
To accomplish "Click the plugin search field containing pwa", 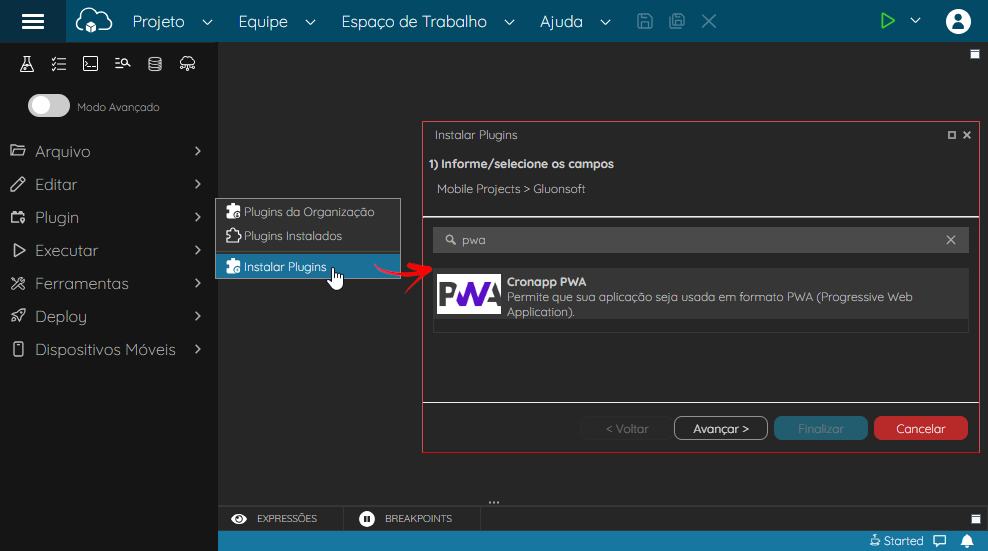I will [700, 240].
